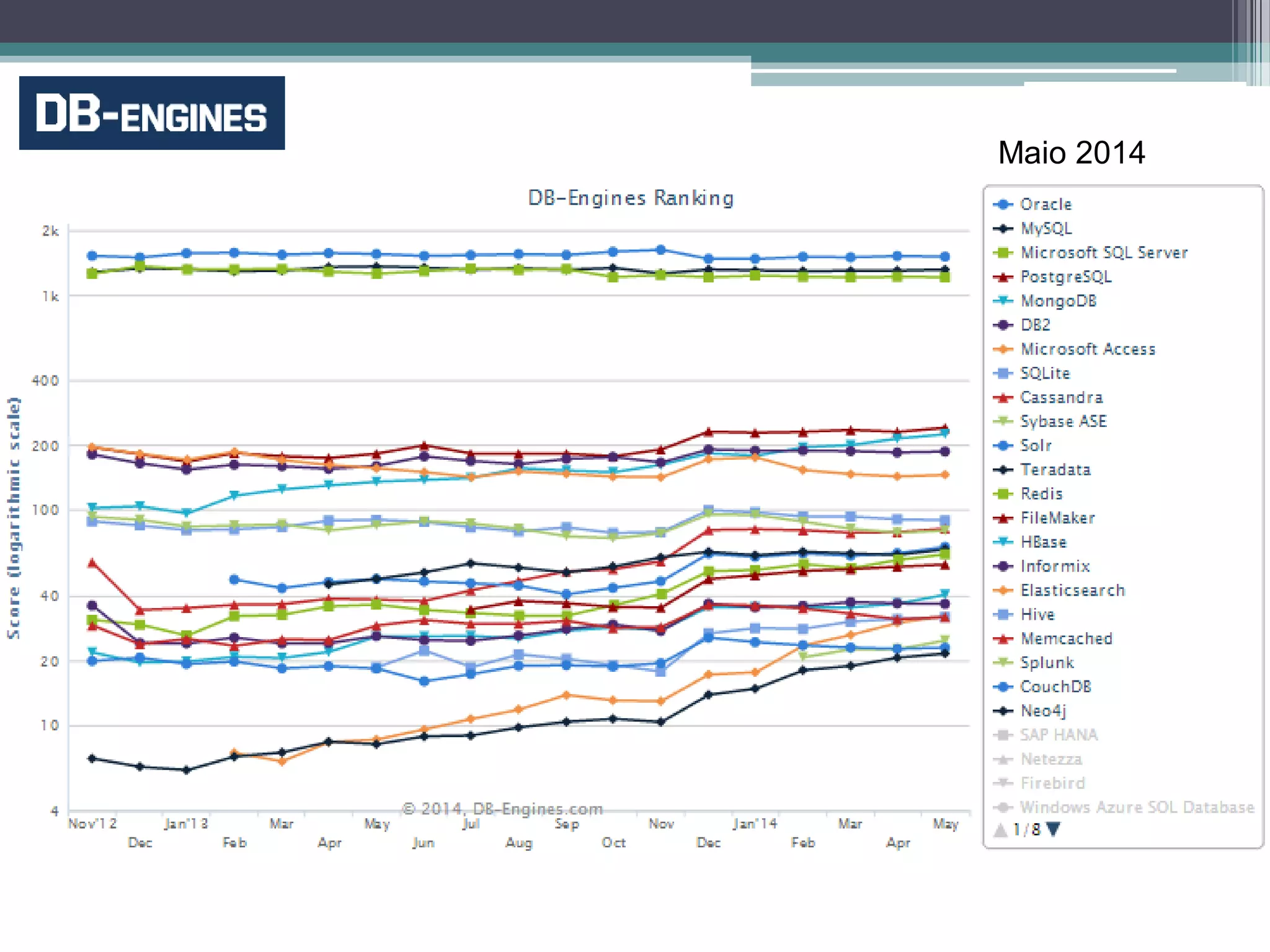Click the DB-Engines logo banner
Image resolution: width=1270 pixels, height=952 pixels.
coord(152,113)
